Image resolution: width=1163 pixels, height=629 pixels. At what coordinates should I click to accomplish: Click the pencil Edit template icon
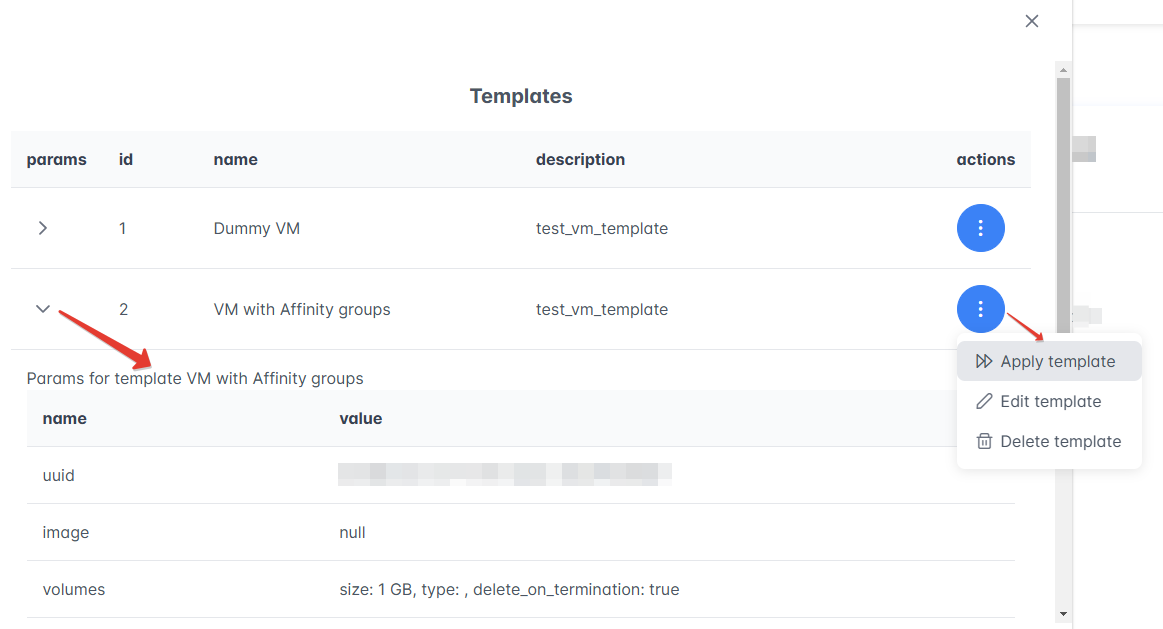point(984,402)
